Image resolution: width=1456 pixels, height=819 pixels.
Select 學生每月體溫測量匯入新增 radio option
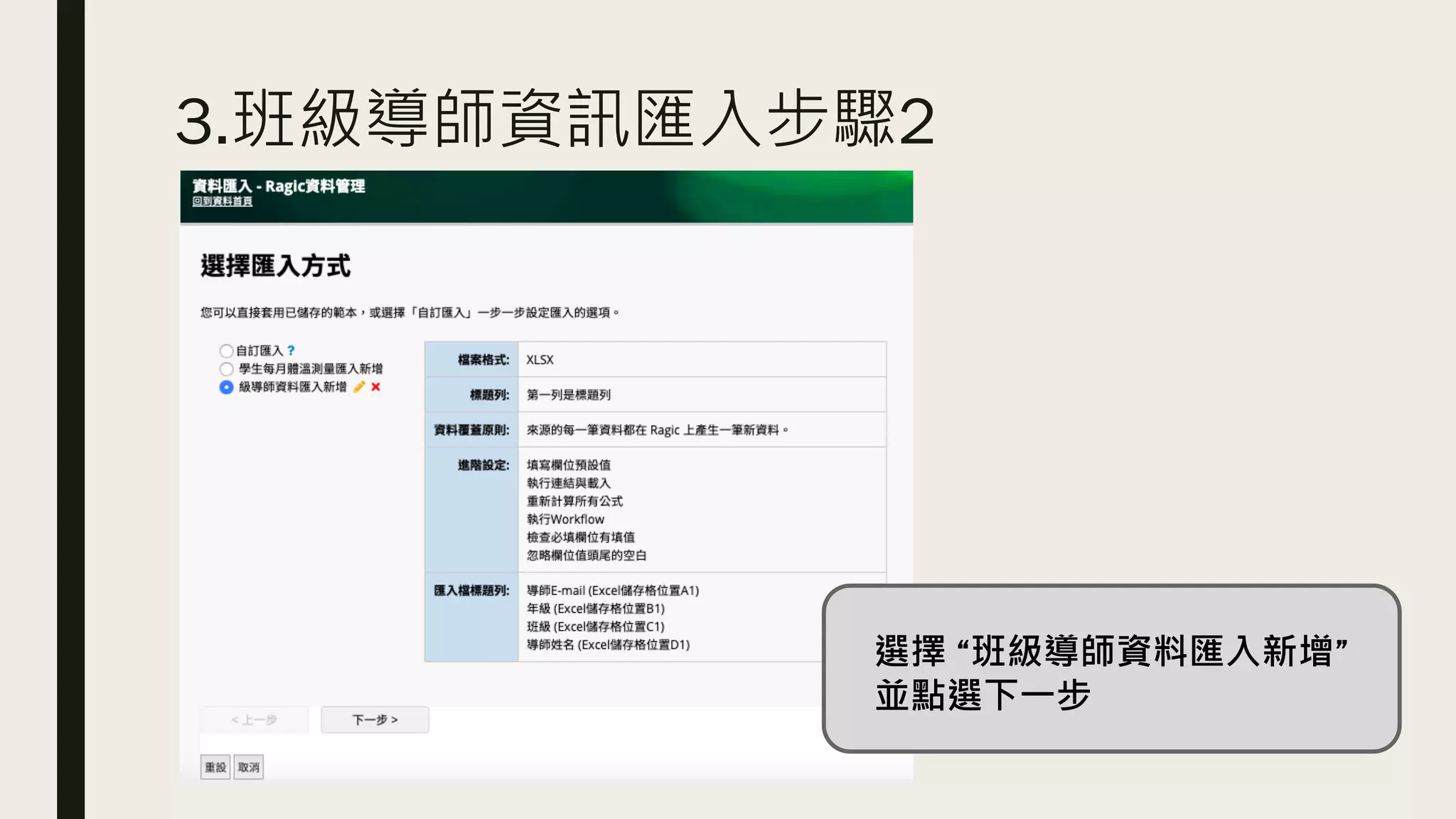[226, 369]
